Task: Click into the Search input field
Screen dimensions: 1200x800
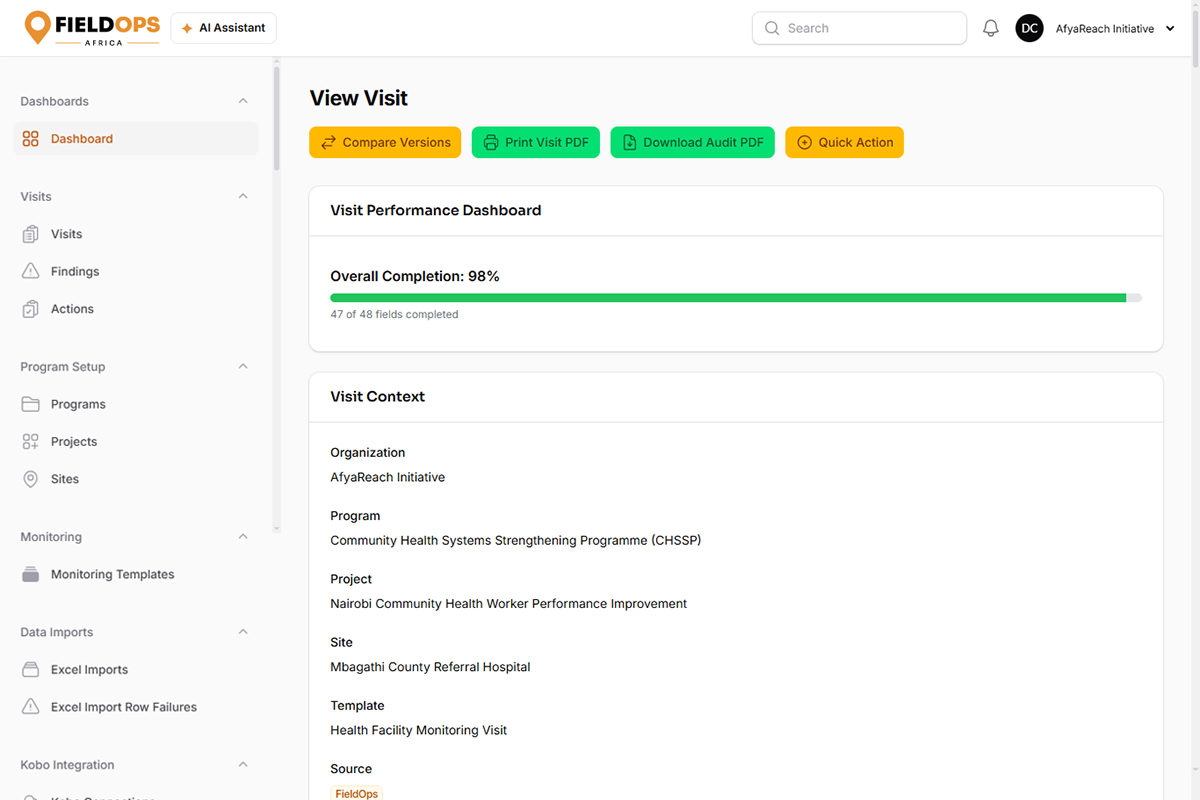Action: click(x=859, y=28)
